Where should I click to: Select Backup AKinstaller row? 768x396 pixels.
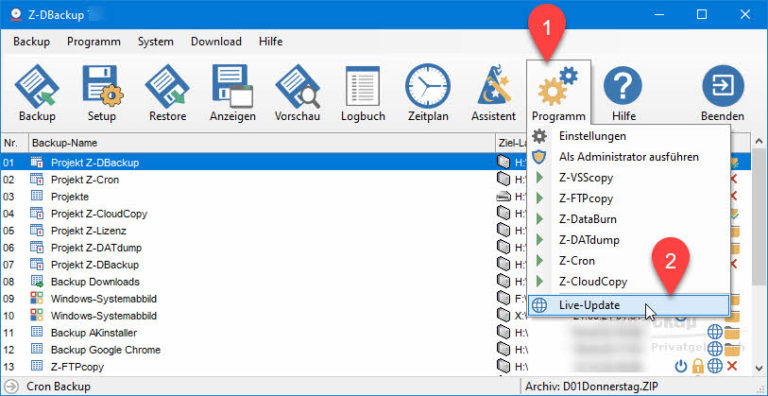[376, 332]
